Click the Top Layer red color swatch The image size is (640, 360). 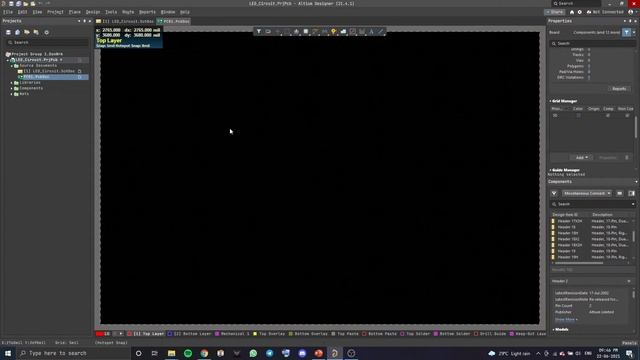(130, 334)
